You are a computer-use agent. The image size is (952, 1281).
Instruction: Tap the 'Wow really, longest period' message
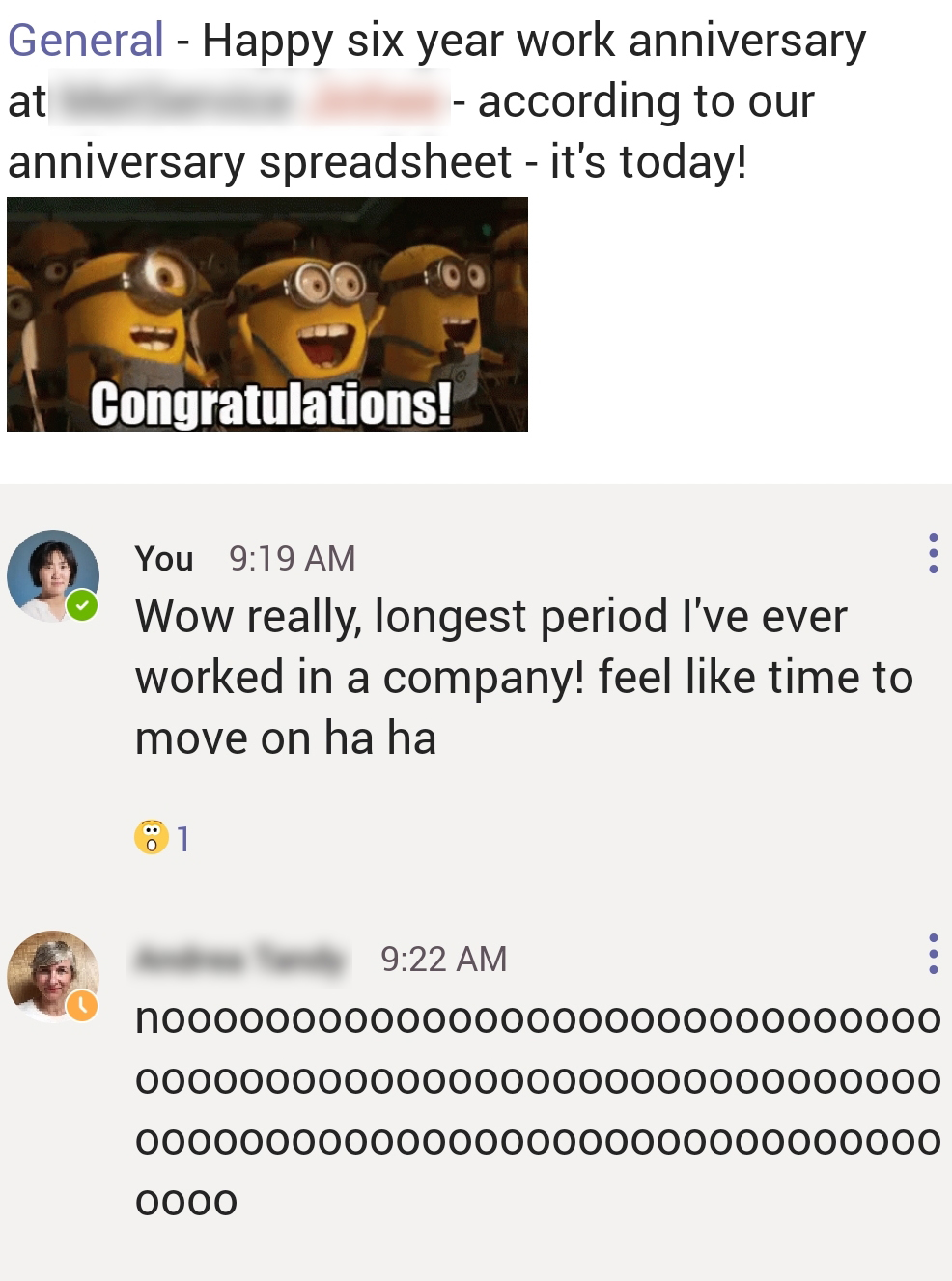click(x=524, y=677)
